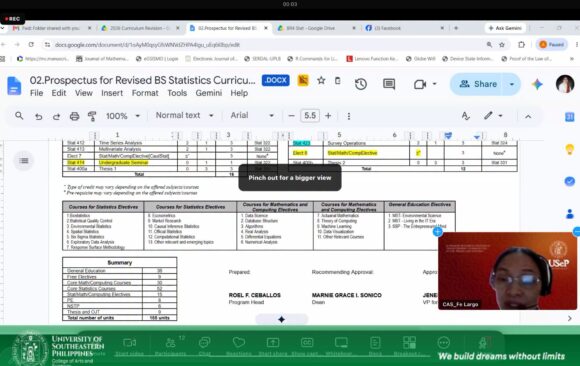
Task: Expand the Meet camera dropdown arrow
Action: (x=434, y=84)
